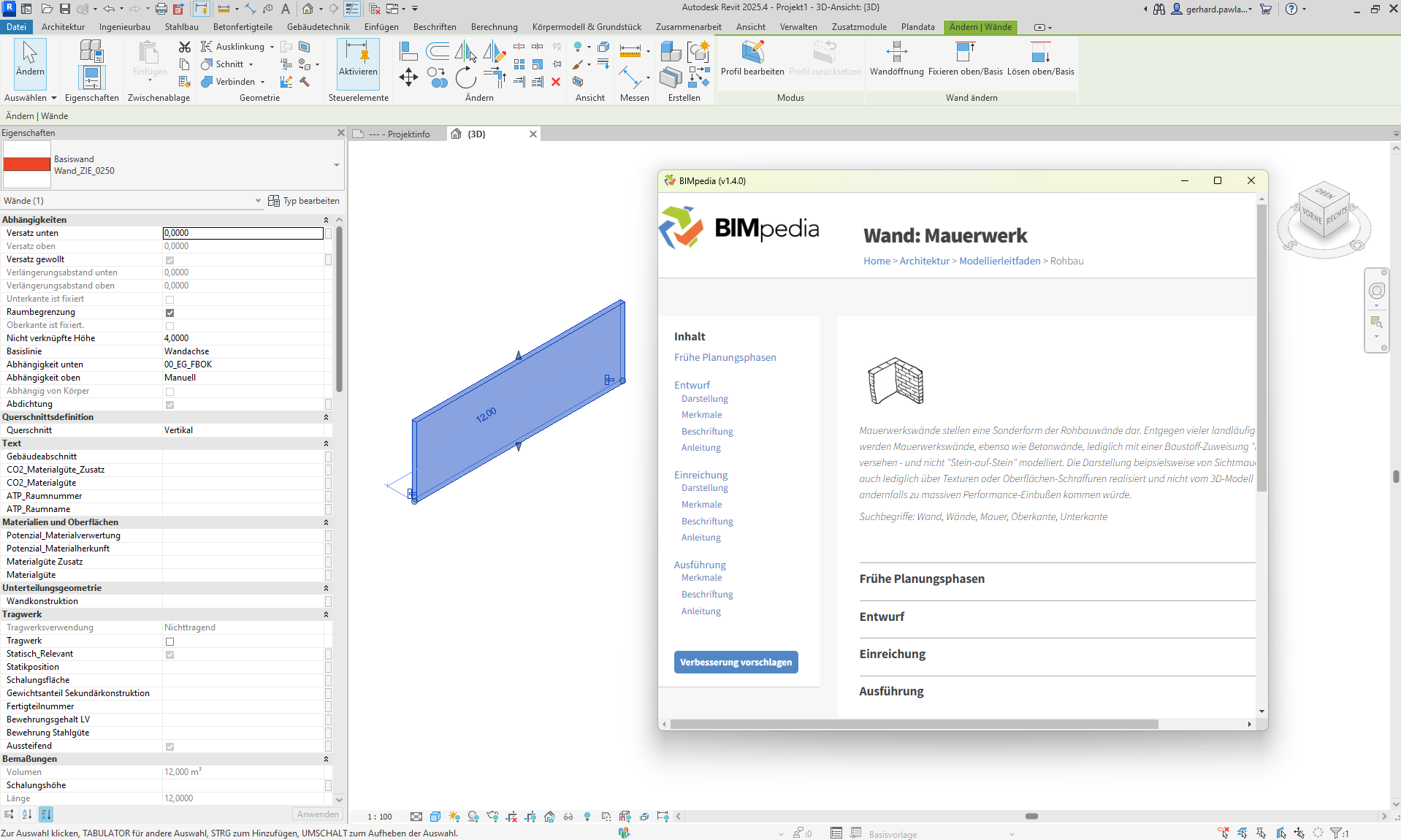Switch to the Projektinfo view tab
This screenshot has width=1401, height=840.
point(400,134)
